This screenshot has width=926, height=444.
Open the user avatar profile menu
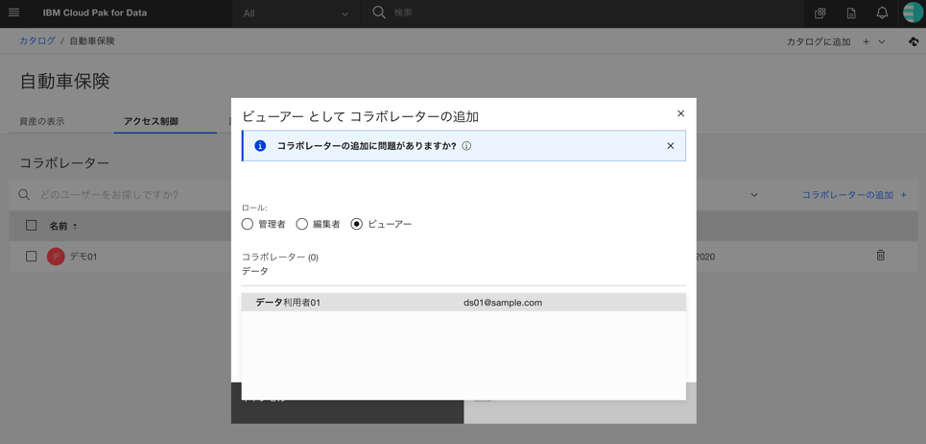(x=913, y=12)
